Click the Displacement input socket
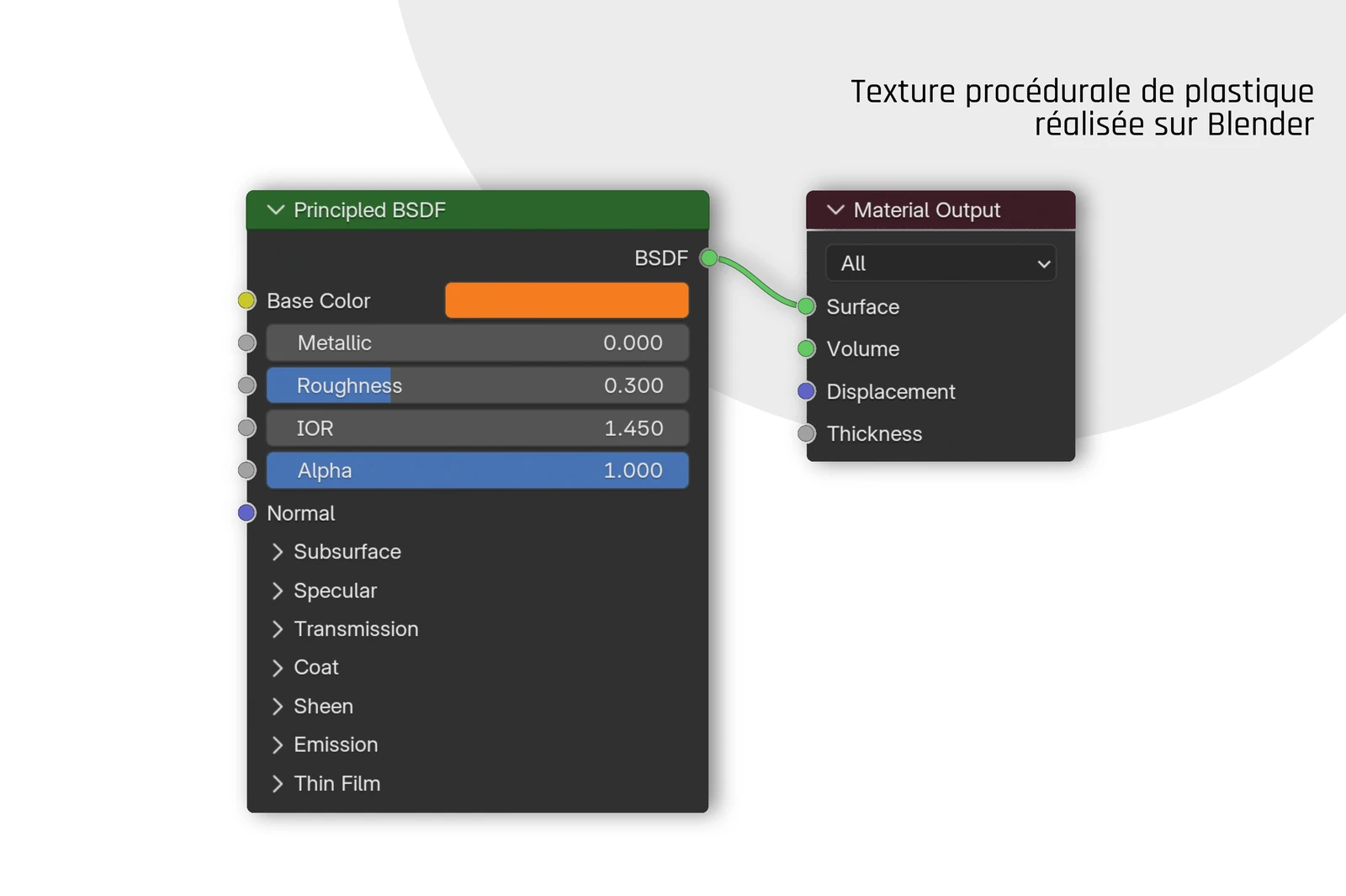Viewport: 1346px width, 896px height. tap(807, 391)
